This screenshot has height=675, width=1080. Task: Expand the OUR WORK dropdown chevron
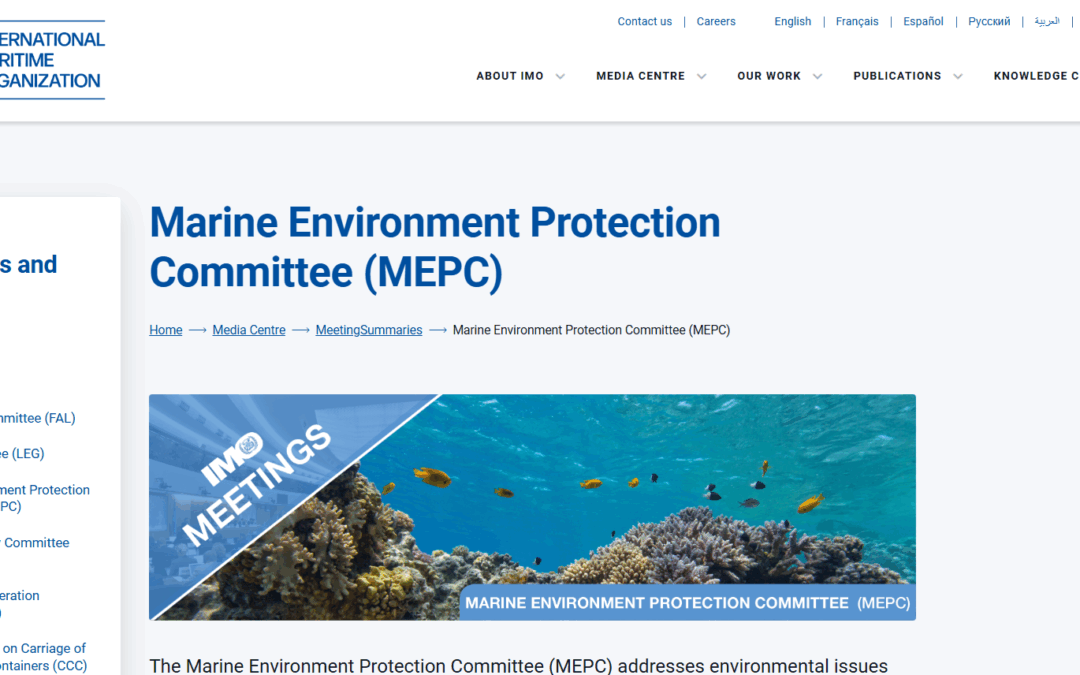818,75
